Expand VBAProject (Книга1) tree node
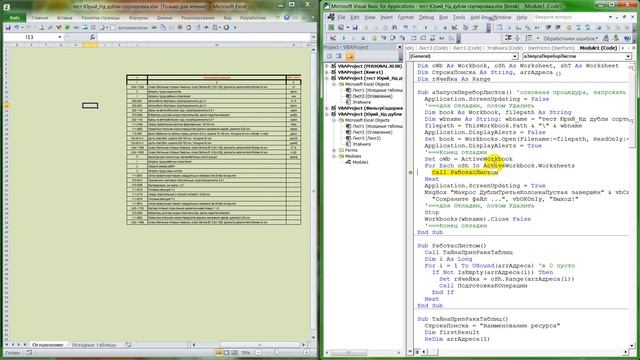This screenshot has height=360, width=640. pyautogui.click(x=327, y=72)
